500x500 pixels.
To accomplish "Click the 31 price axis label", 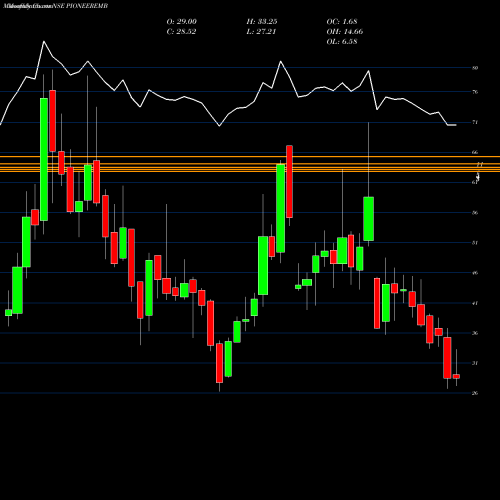I will 475,363.
